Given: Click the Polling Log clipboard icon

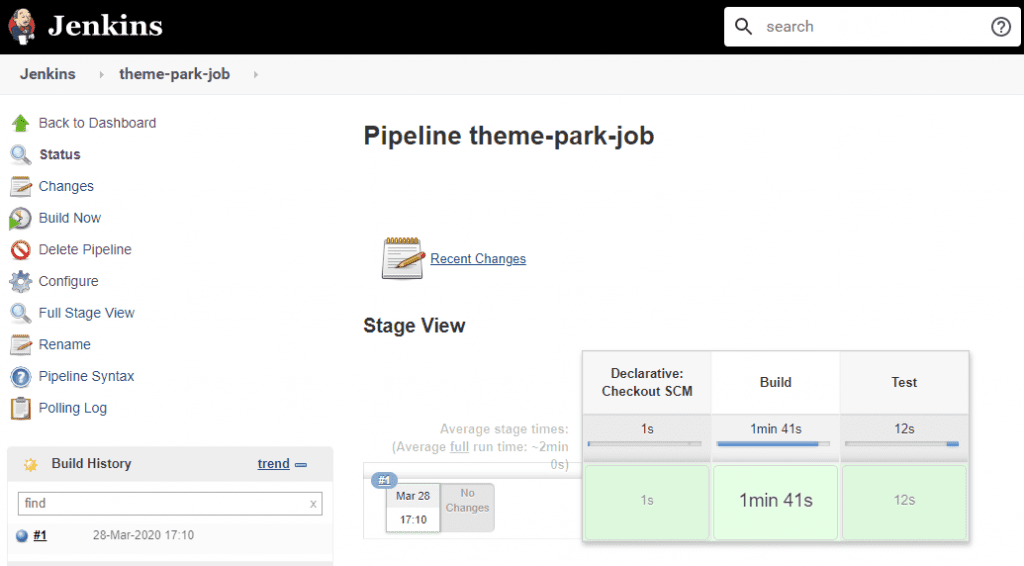Looking at the screenshot, I should [20, 408].
